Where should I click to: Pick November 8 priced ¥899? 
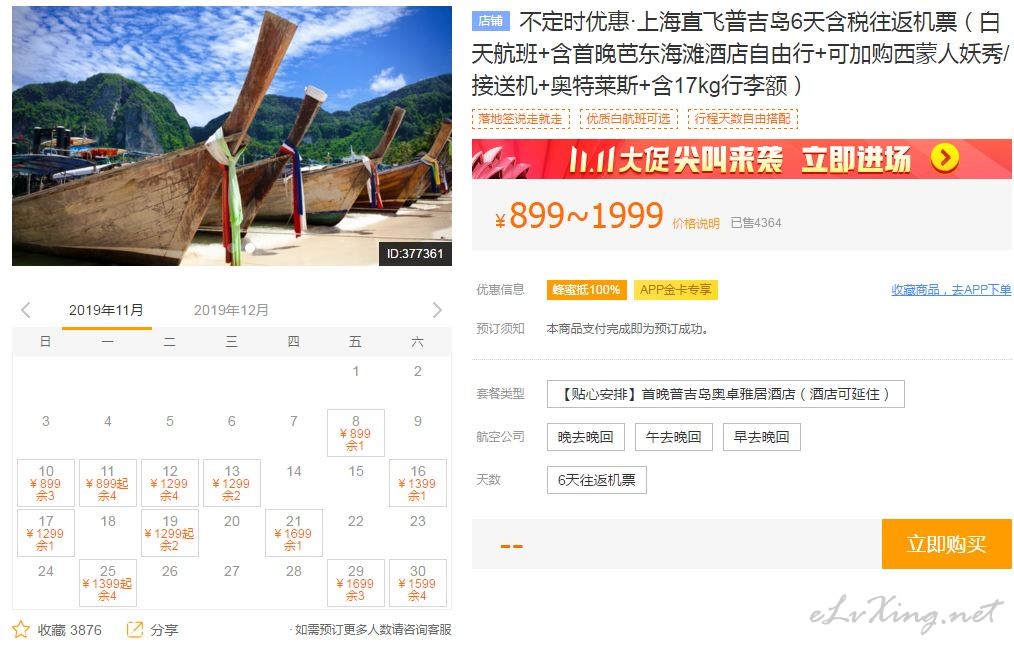(x=356, y=433)
